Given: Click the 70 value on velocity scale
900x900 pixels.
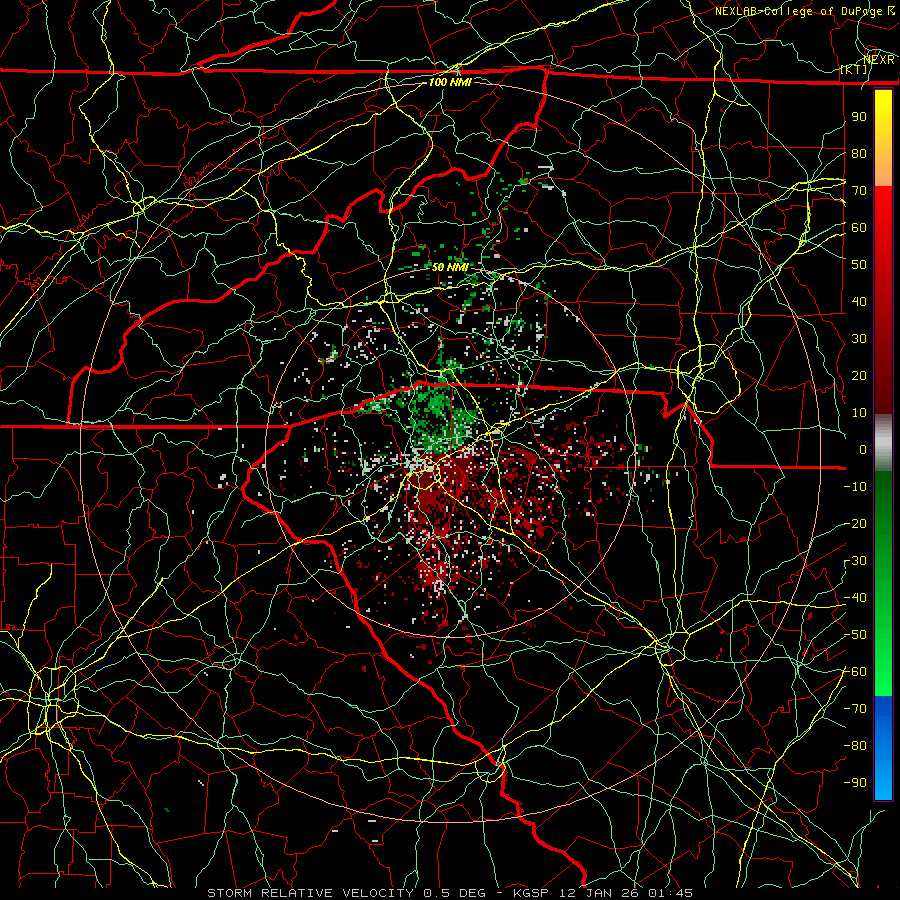Looking at the screenshot, I should [x=859, y=191].
